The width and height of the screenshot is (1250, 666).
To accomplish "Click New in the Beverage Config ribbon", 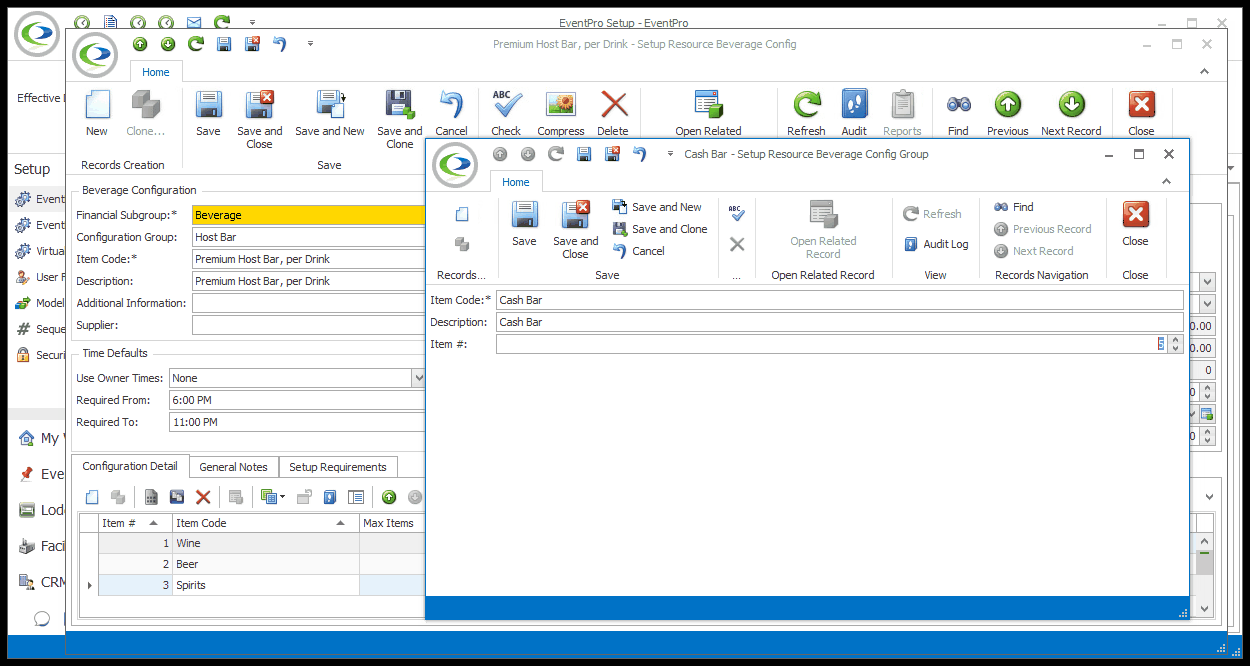I will coord(97,113).
